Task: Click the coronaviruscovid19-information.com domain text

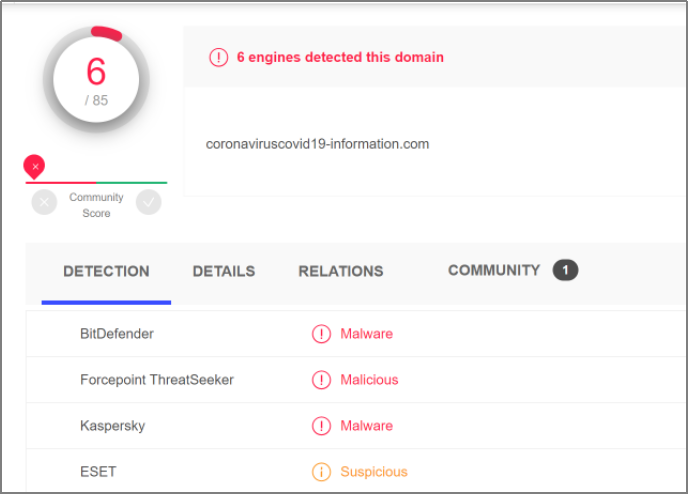Action: coord(317,144)
